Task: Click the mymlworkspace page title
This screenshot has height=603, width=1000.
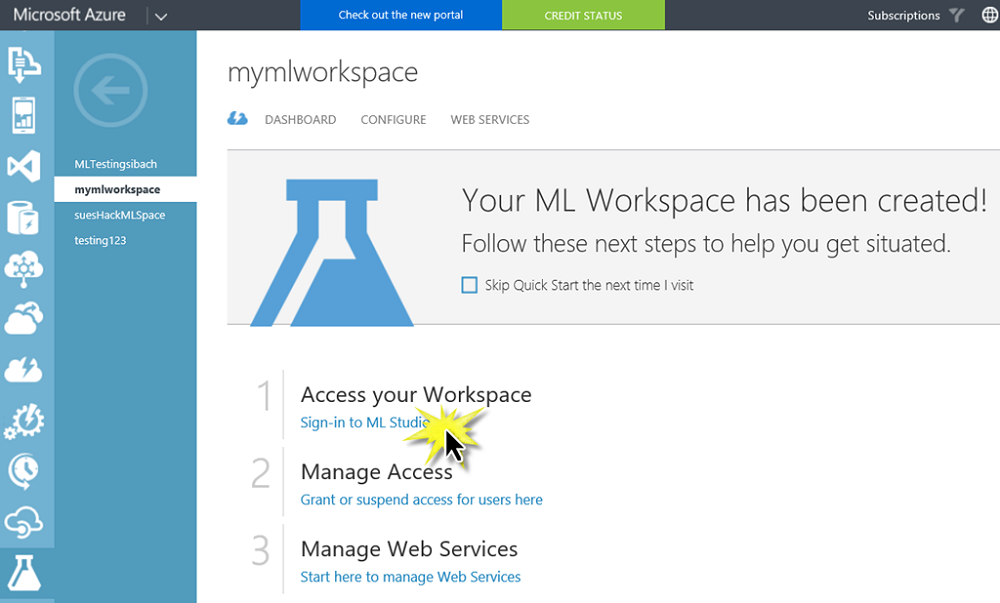Action: click(x=323, y=73)
